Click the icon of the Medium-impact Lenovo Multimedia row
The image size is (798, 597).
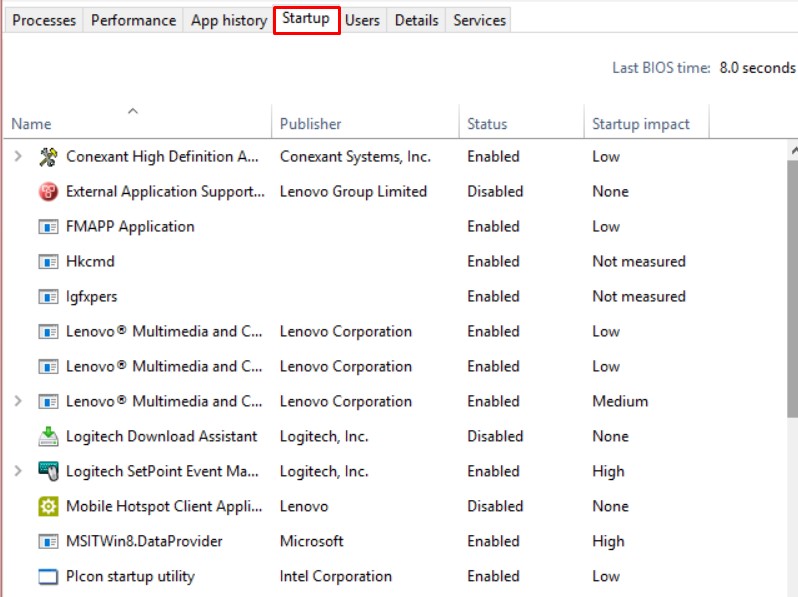click(48, 402)
